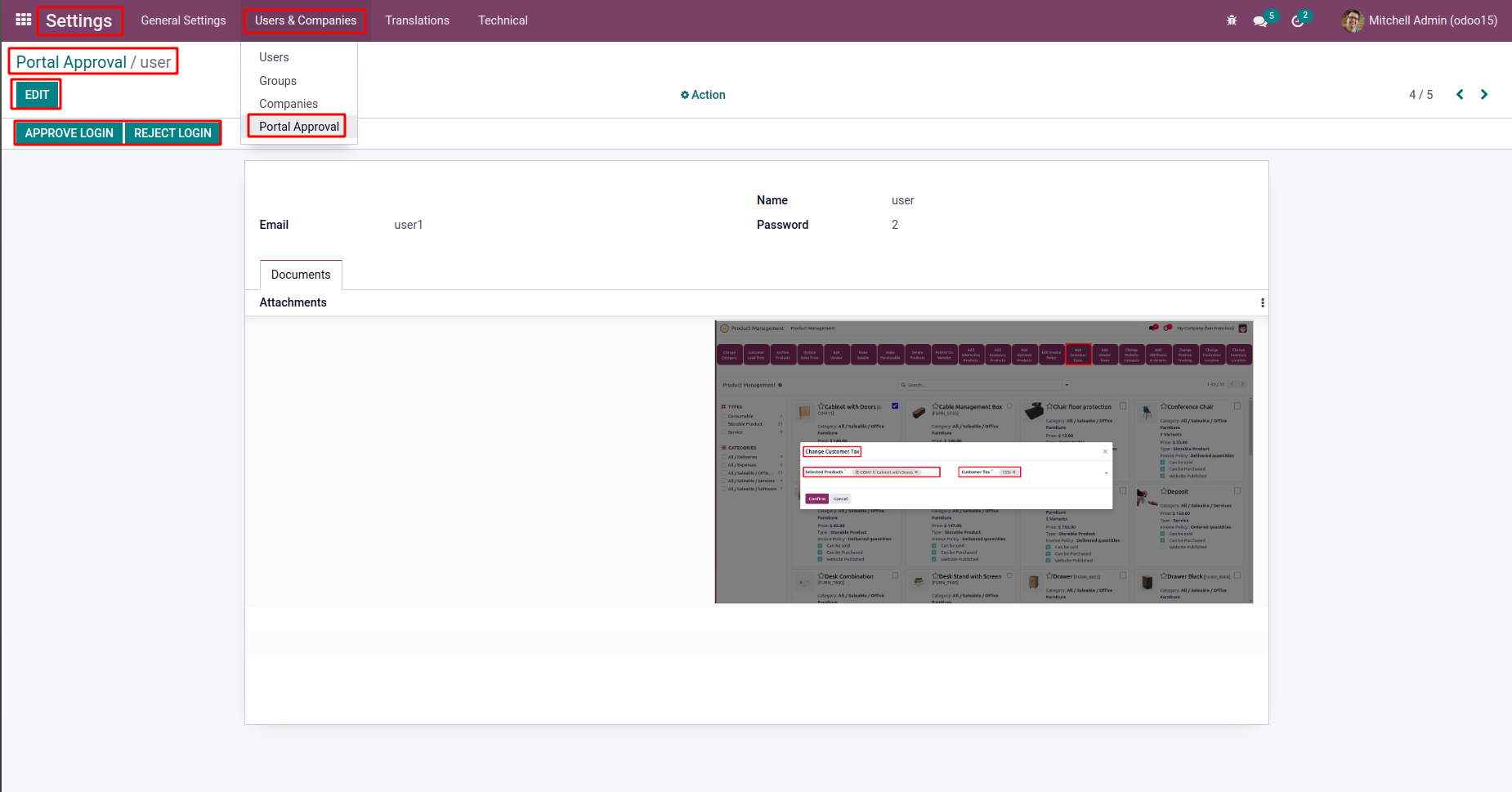Screen dimensions: 1512x792
Task: Go to Portal Approval breadcrumb
Action: [x=71, y=62]
